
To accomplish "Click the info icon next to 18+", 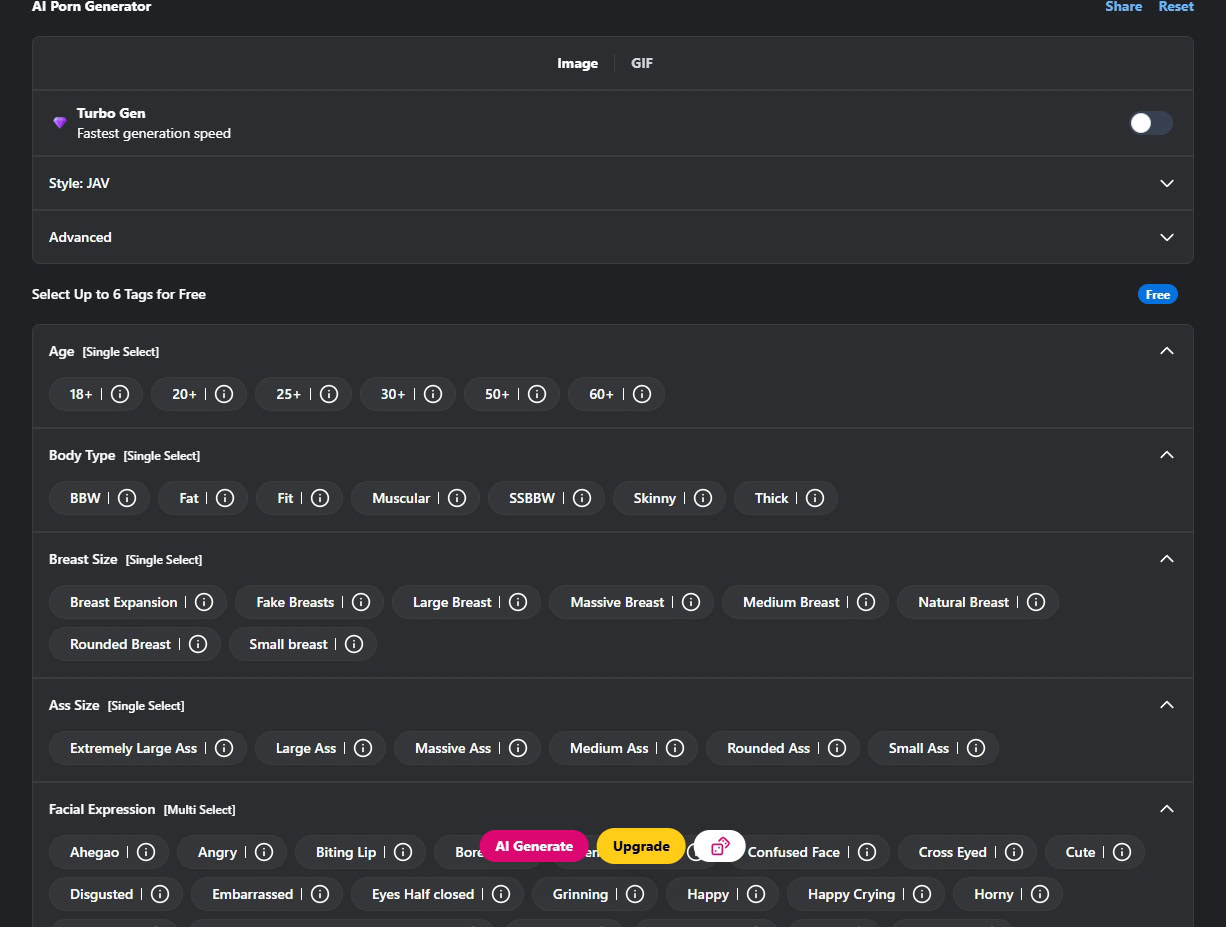I will click(120, 394).
